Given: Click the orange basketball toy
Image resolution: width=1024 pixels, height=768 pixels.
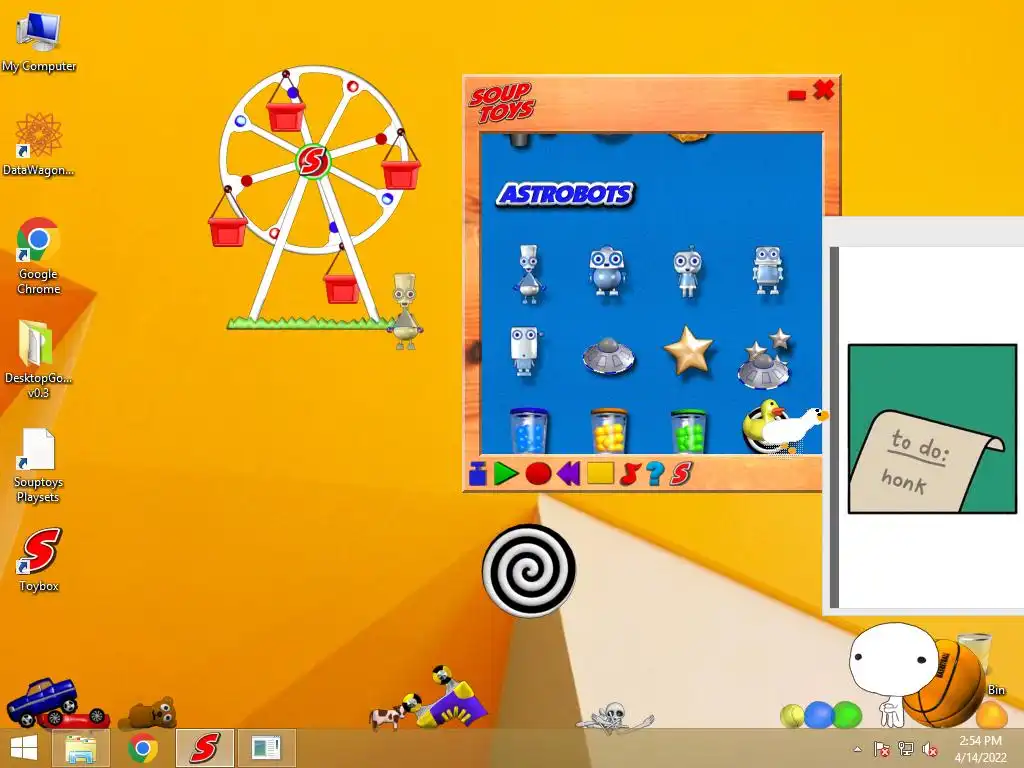Looking at the screenshot, I should pyautogui.click(x=946, y=684).
